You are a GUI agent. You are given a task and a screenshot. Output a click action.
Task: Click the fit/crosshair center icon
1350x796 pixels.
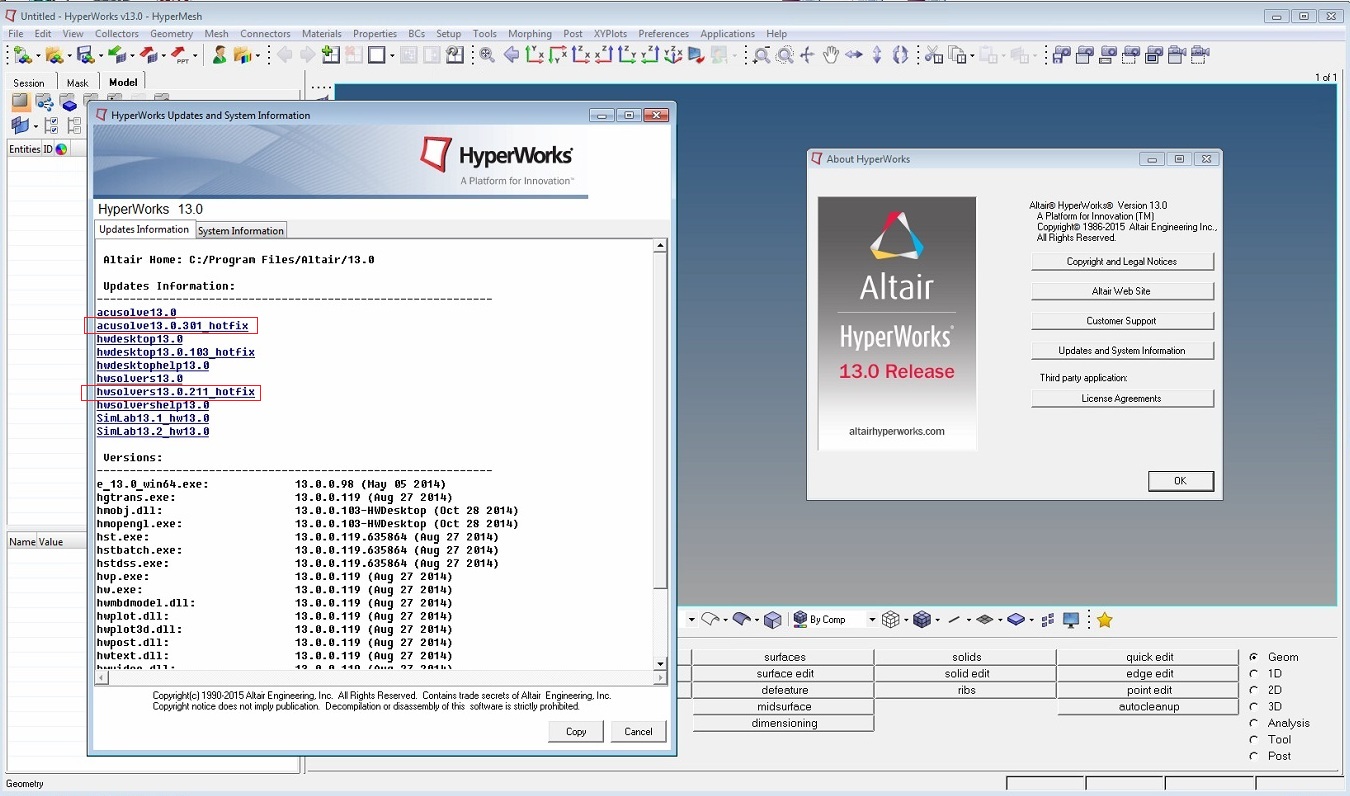tap(807, 55)
